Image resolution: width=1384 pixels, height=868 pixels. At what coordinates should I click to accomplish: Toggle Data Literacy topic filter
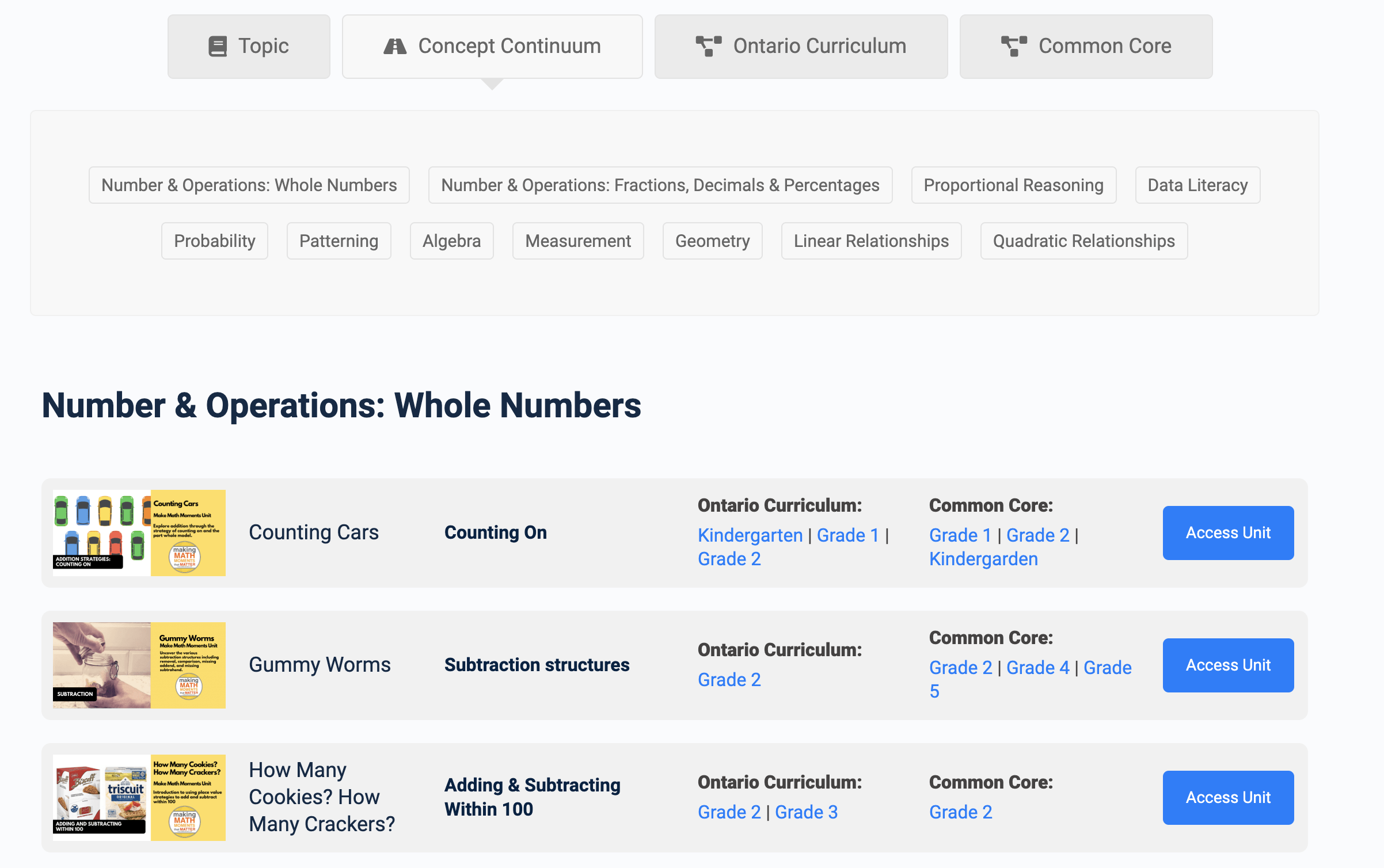pyautogui.click(x=1197, y=185)
